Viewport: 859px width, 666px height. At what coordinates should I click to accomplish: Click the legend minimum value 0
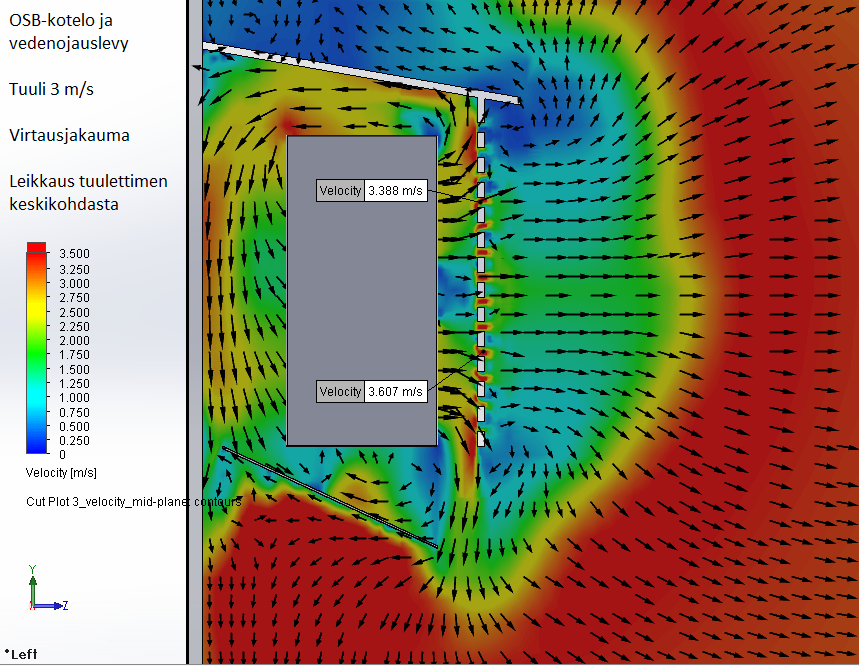(62, 454)
